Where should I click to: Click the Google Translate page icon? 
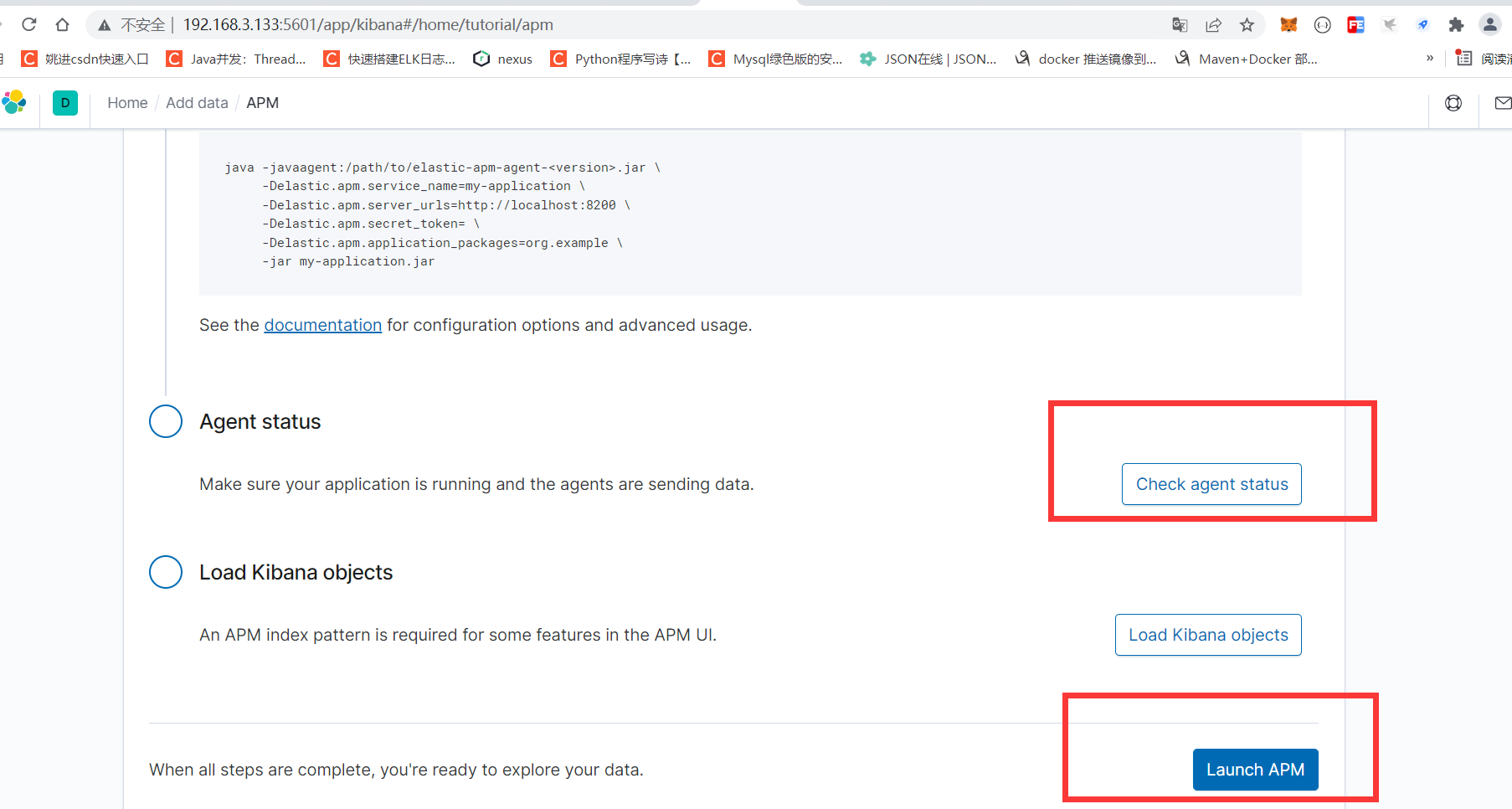click(1179, 24)
